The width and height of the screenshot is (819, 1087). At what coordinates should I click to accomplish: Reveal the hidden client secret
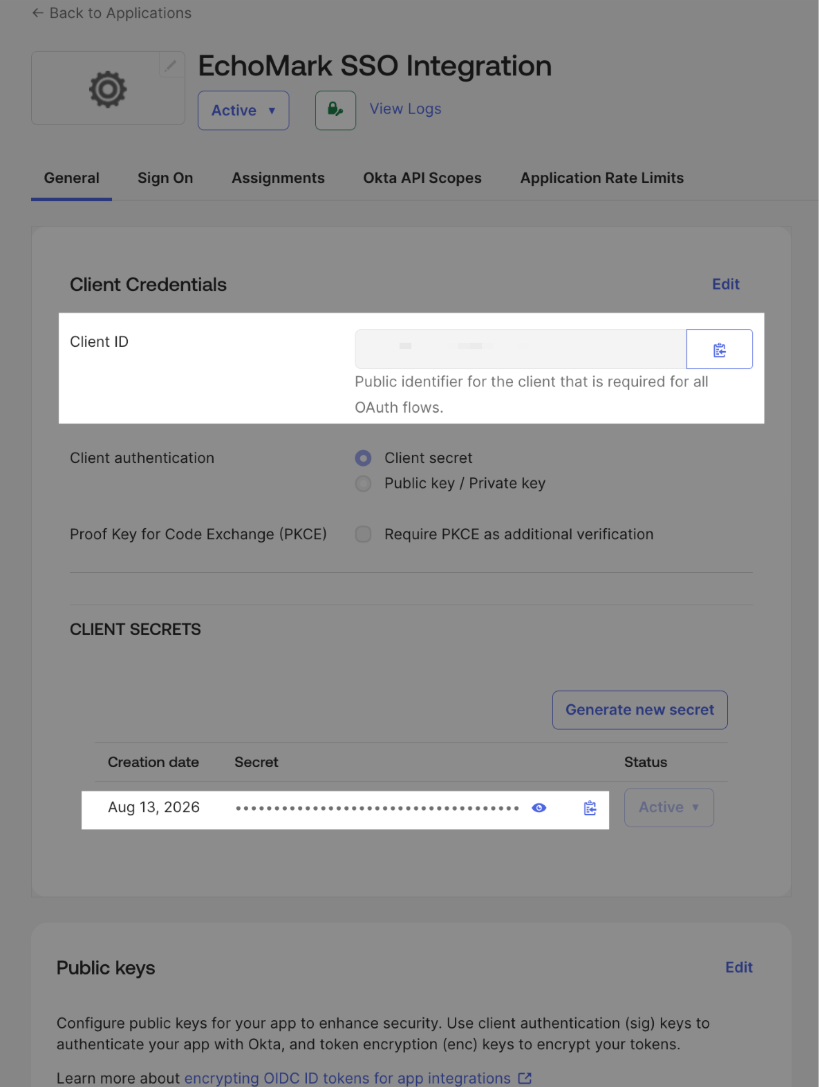[539, 808]
